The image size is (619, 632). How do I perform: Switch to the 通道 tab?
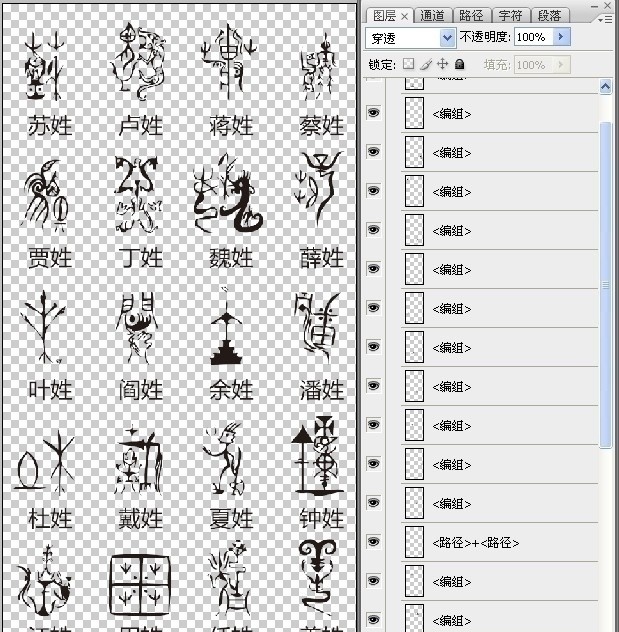(x=432, y=16)
